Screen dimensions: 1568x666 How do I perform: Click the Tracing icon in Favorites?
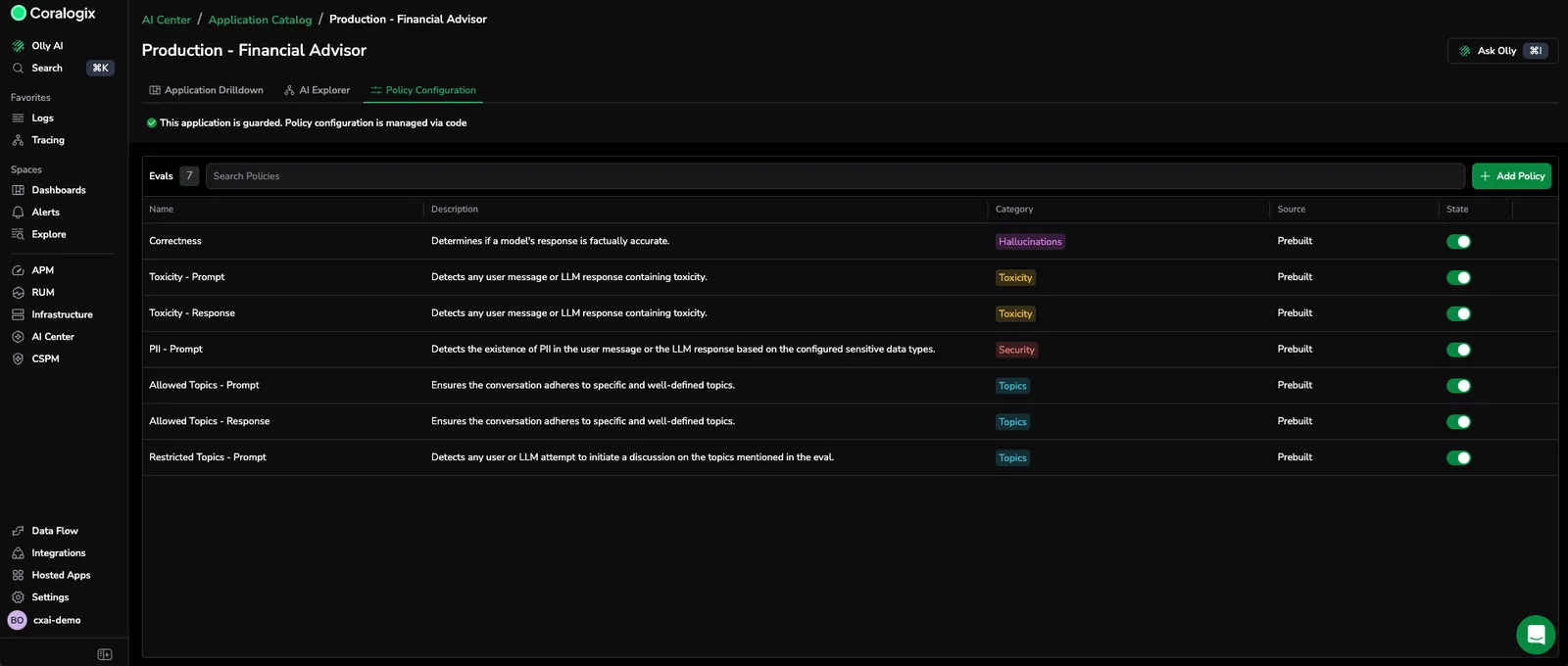(x=18, y=140)
